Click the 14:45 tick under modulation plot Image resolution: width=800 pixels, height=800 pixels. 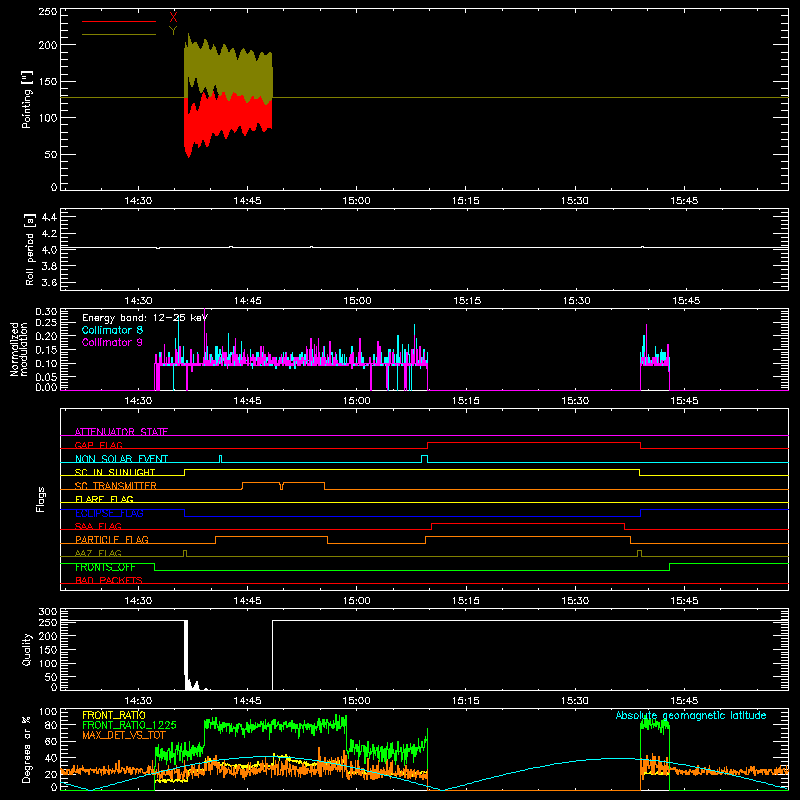tap(247, 401)
